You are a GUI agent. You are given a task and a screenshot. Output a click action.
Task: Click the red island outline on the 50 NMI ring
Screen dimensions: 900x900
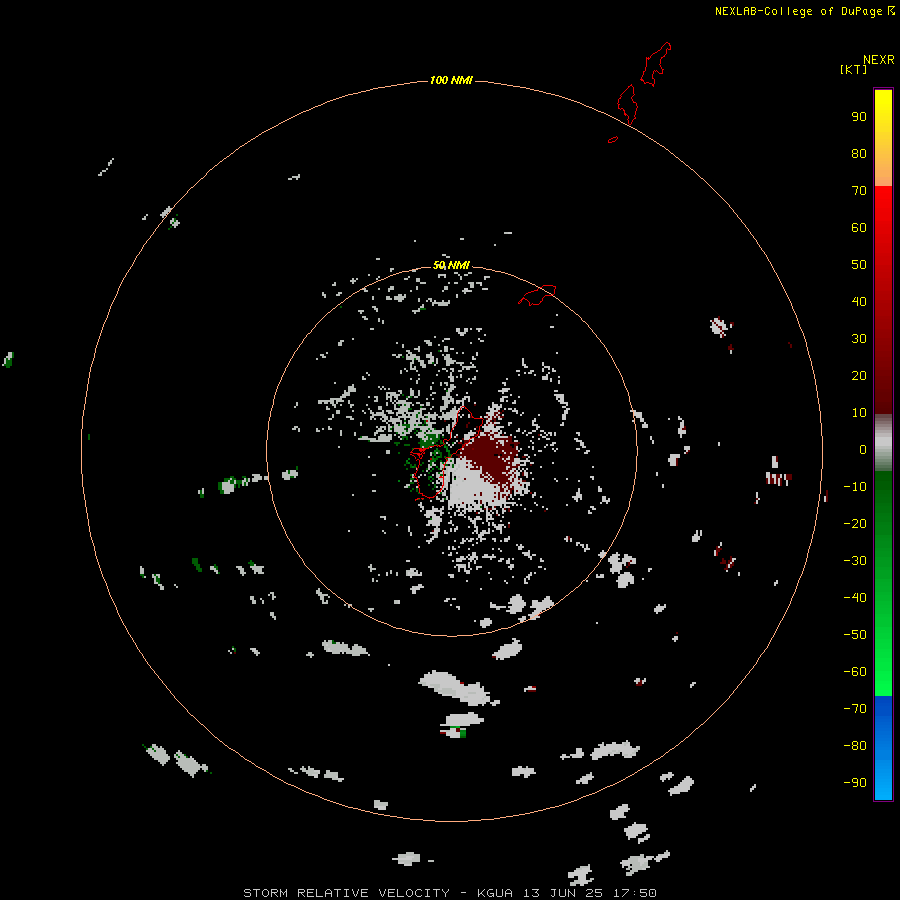click(537, 295)
